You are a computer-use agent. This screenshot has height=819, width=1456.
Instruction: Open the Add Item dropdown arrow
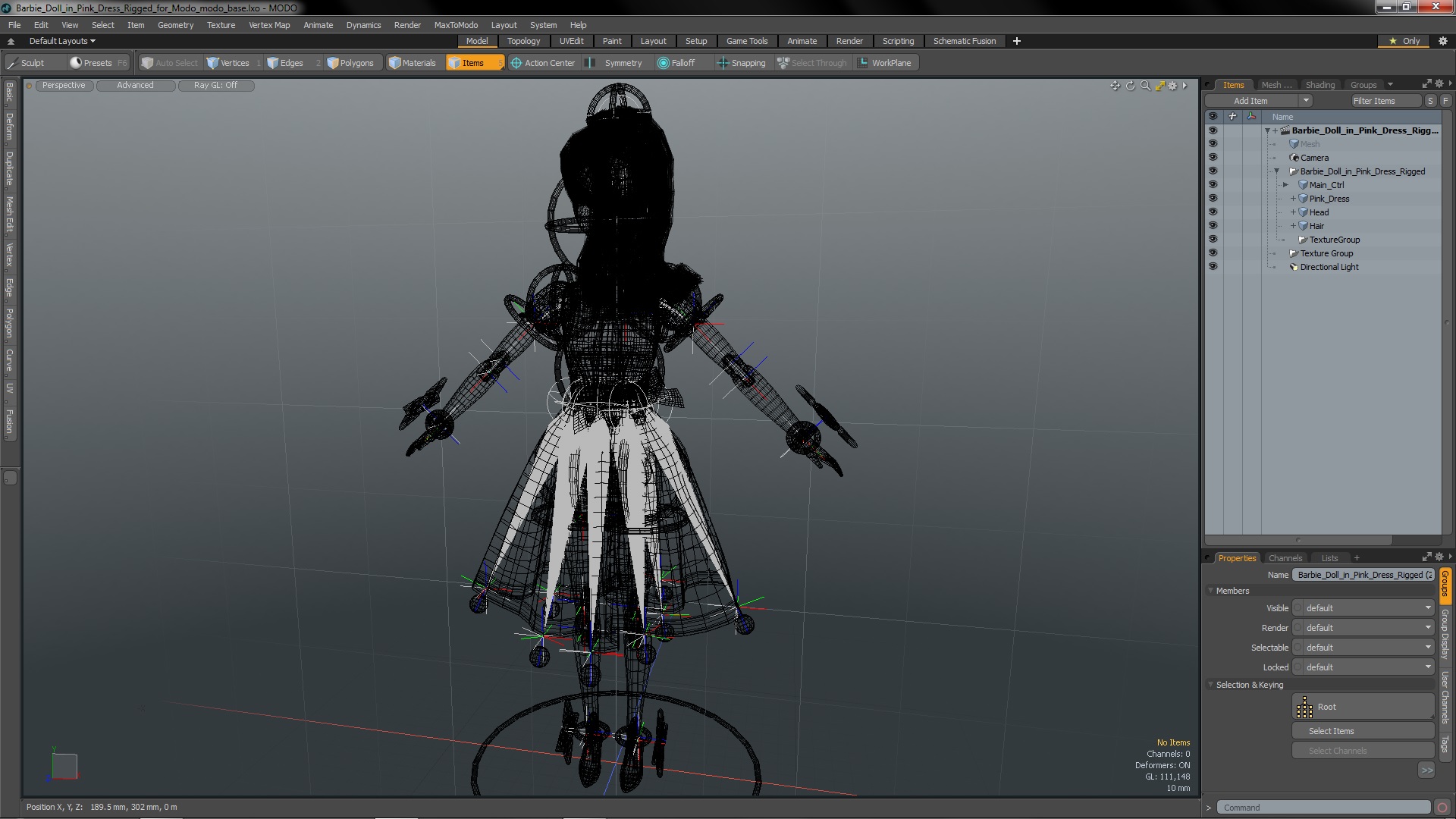[1305, 101]
